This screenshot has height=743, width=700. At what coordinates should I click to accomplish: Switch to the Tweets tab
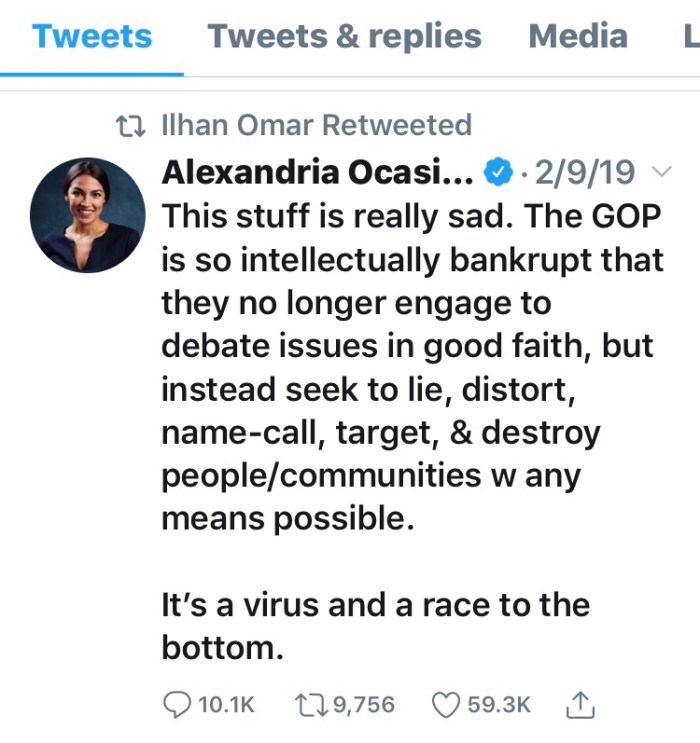click(x=92, y=37)
